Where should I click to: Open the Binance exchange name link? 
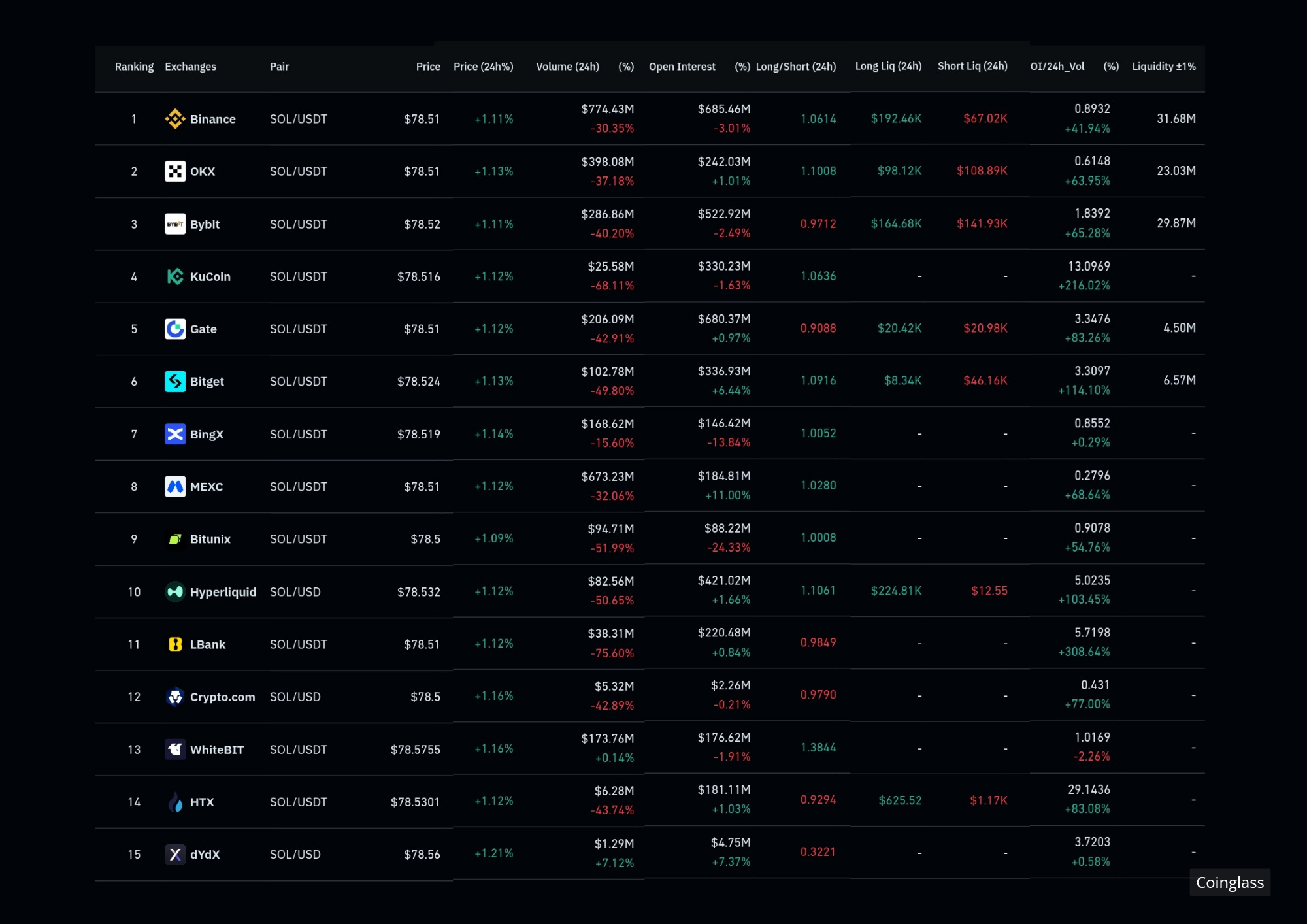pos(213,119)
